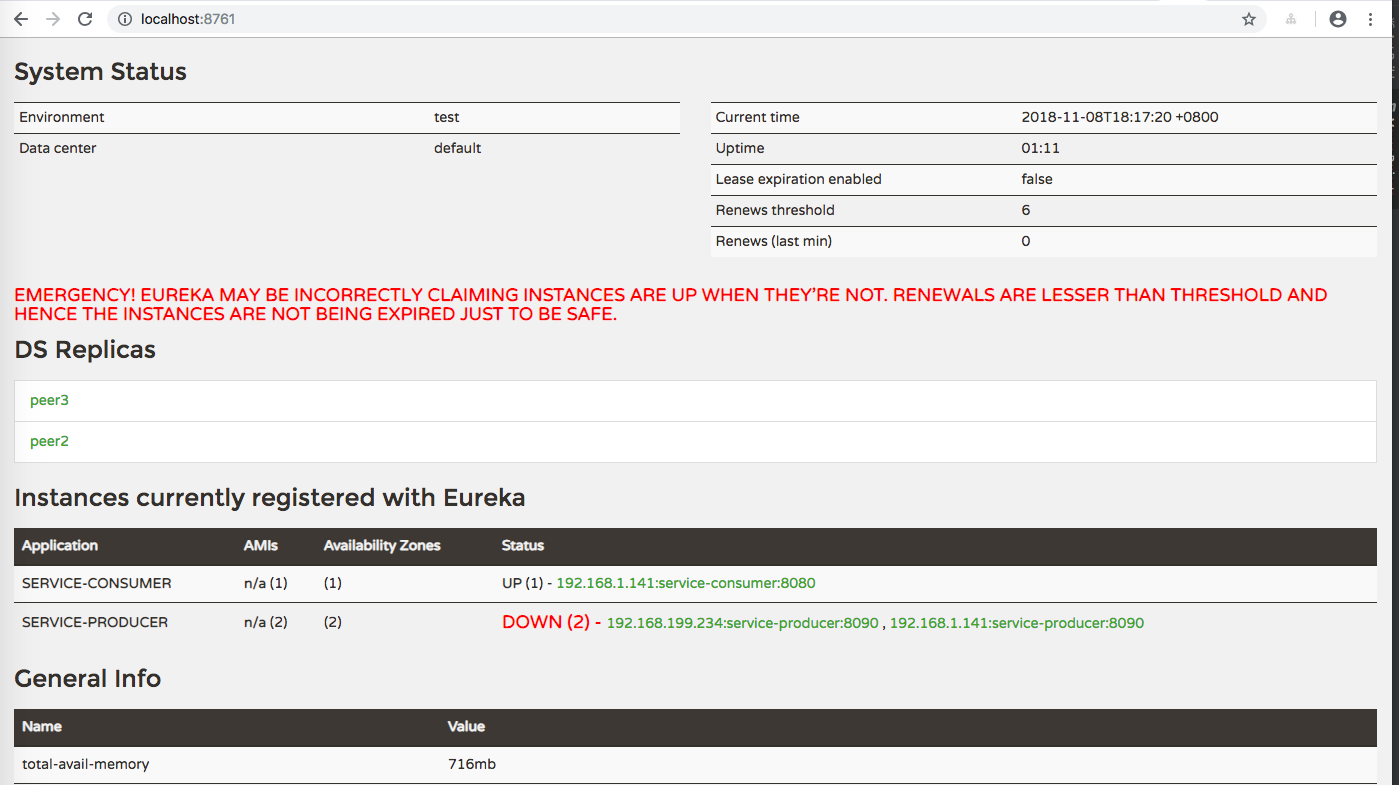Click the General Info heading
Viewport: 1399px width, 785px height.
[x=88, y=679]
